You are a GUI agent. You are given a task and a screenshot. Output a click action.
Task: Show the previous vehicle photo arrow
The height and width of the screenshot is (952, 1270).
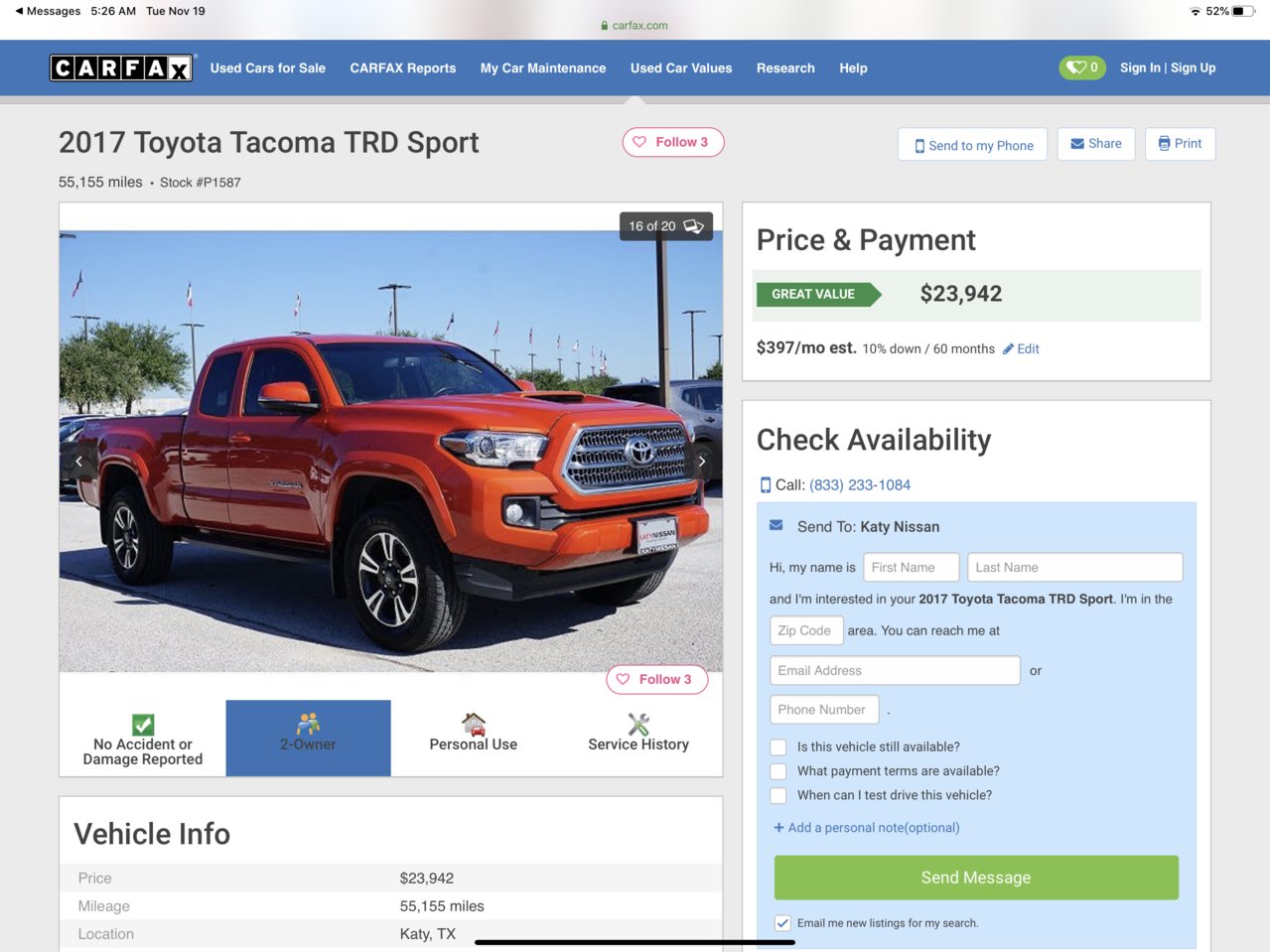79,461
